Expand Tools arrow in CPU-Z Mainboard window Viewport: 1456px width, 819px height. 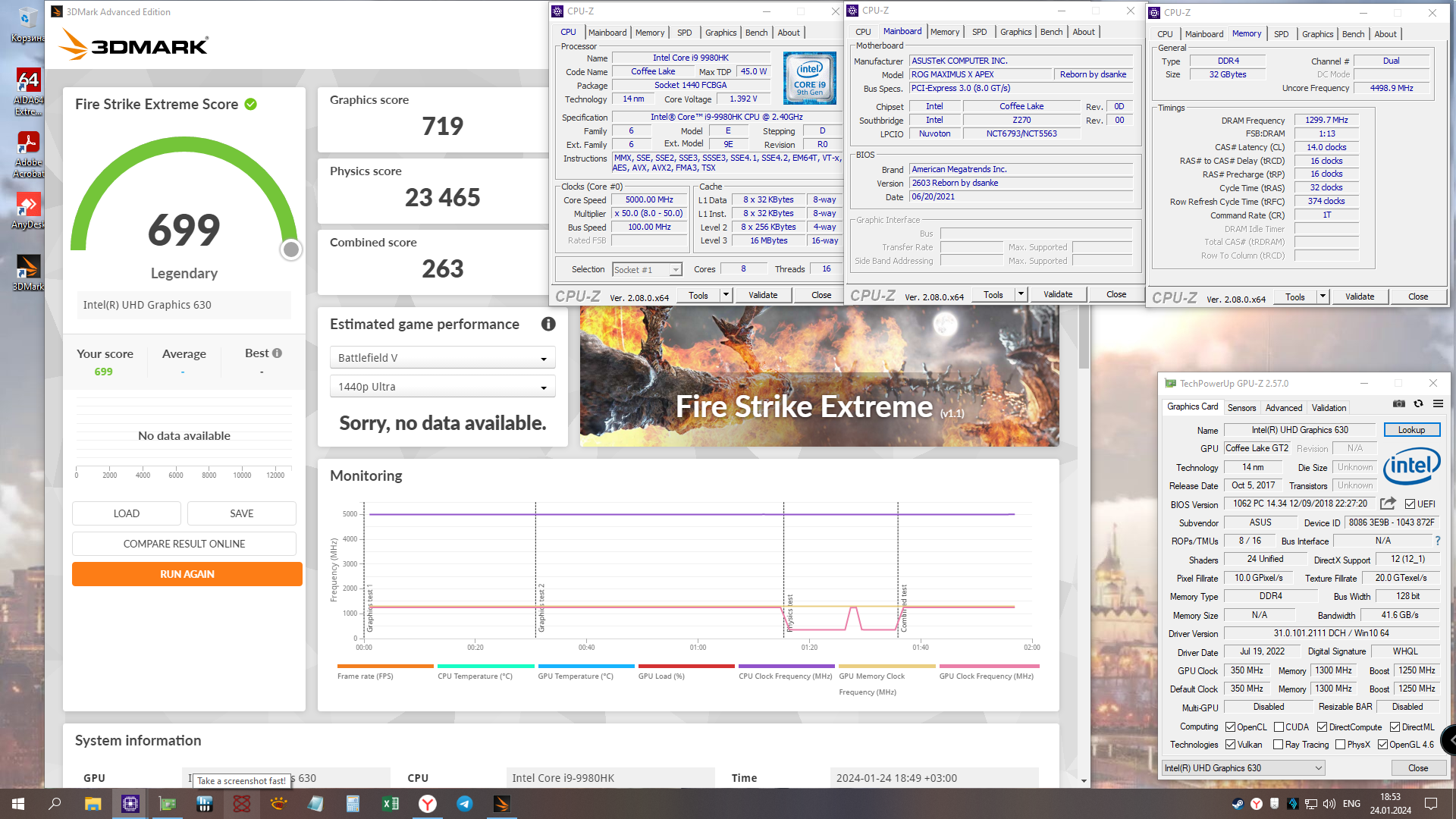pos(1021,294)
